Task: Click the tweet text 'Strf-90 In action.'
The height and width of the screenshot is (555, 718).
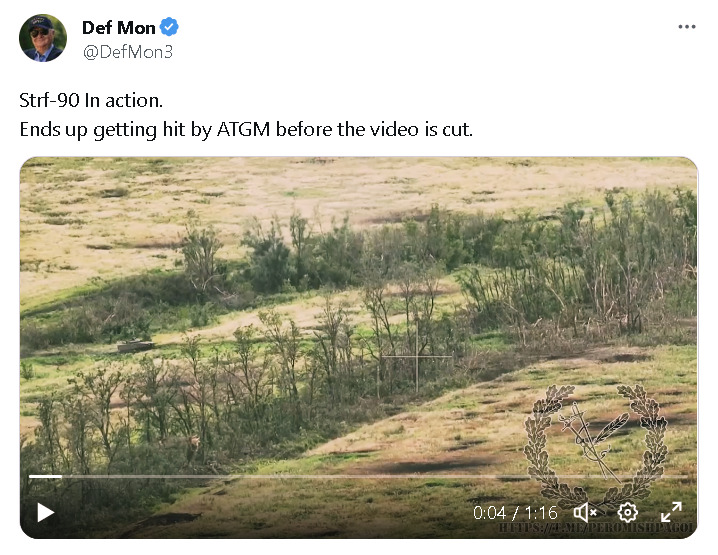Action: [91, 100]
